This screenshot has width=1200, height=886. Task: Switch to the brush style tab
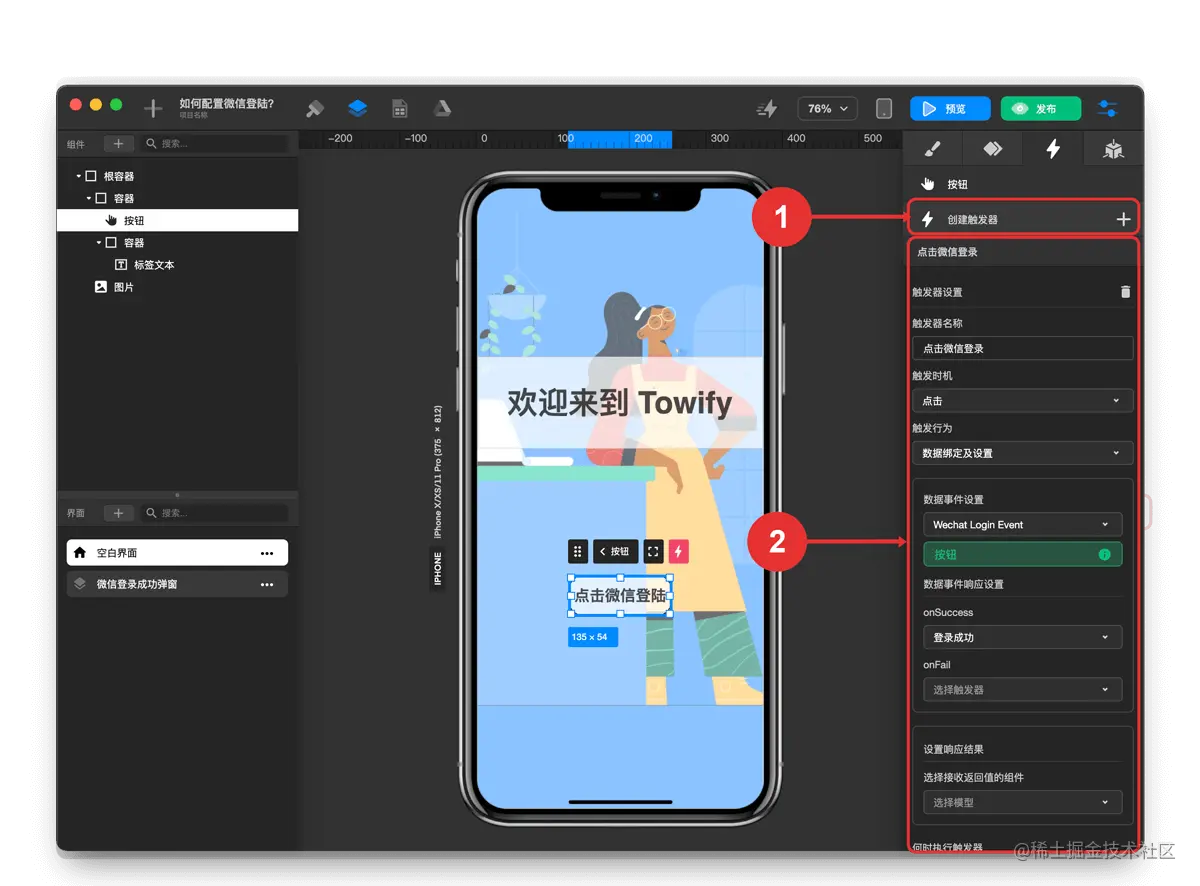931,149
